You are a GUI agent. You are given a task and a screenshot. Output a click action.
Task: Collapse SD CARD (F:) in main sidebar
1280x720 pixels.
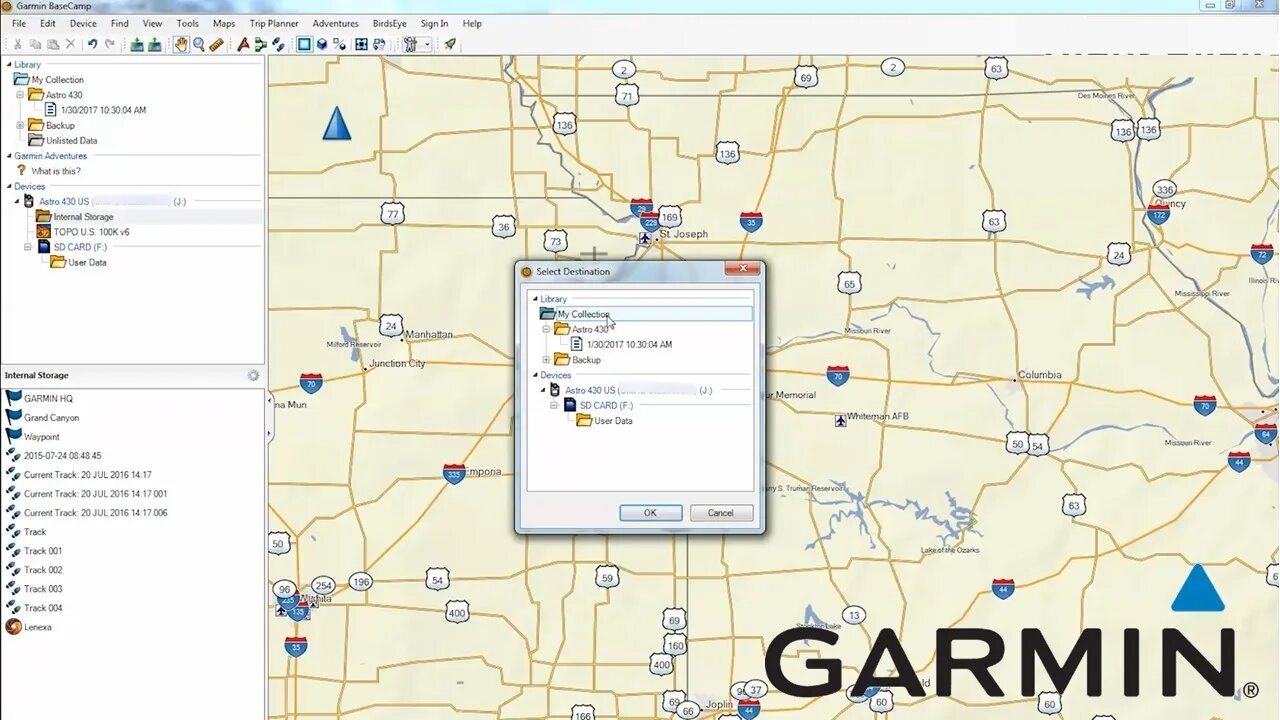click(28, 247)
